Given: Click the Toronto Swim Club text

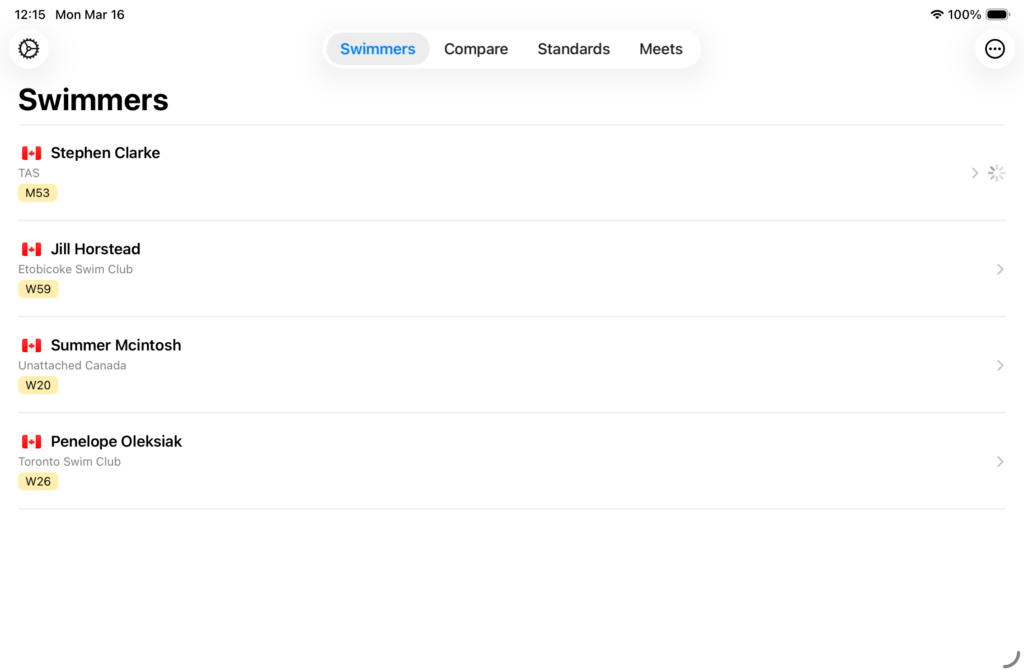Looking at the screenshot, I should pyautogui.click(x=69, y=461).
